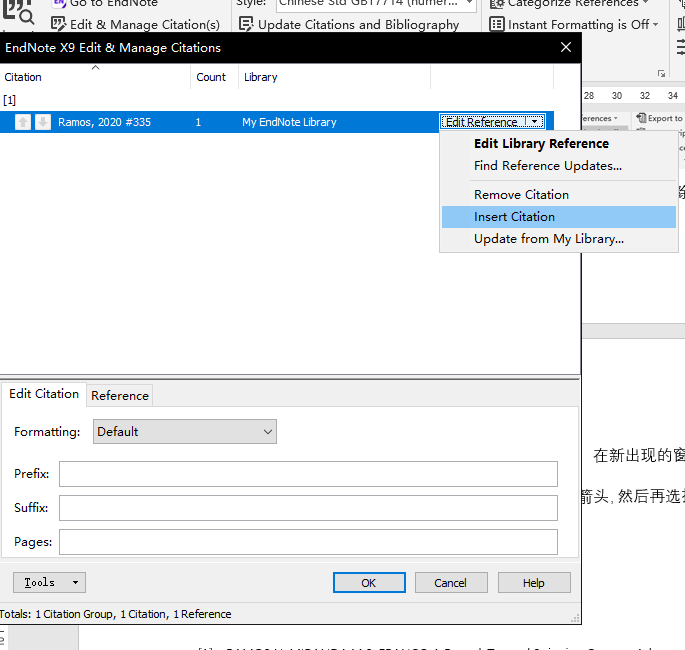Open the Formatting Default combo box
This screenshot has height=650, width=685.
point(185,432)
